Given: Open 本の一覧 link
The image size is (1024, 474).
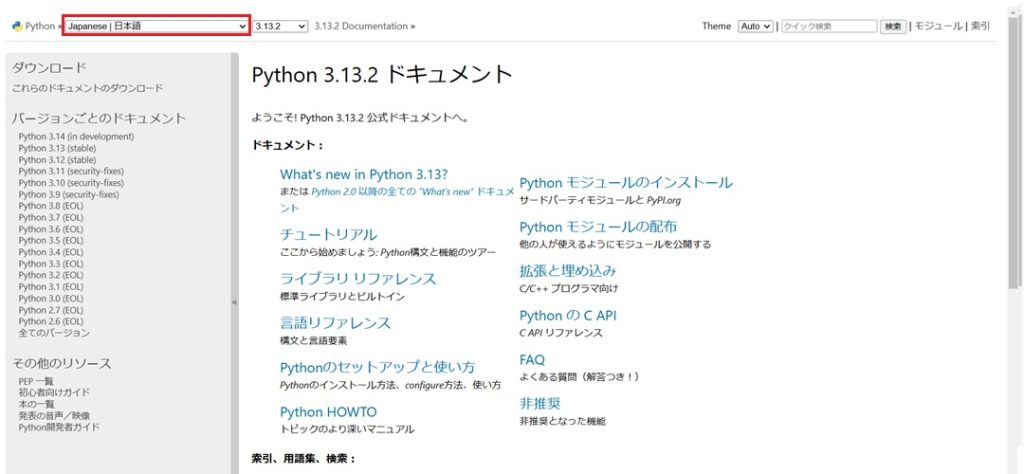Looking at the screenshot, I should tap(37, 404).
